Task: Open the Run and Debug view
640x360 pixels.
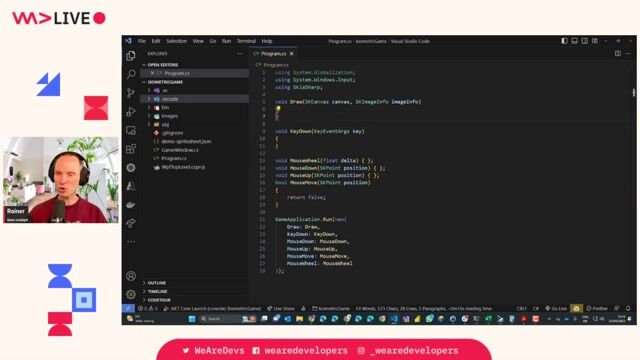Action: coord(131,111)
